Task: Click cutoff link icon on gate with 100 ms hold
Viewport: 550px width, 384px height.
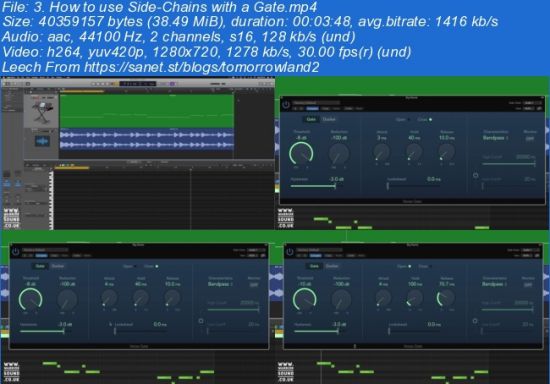Action: click(x=475, y=321)
